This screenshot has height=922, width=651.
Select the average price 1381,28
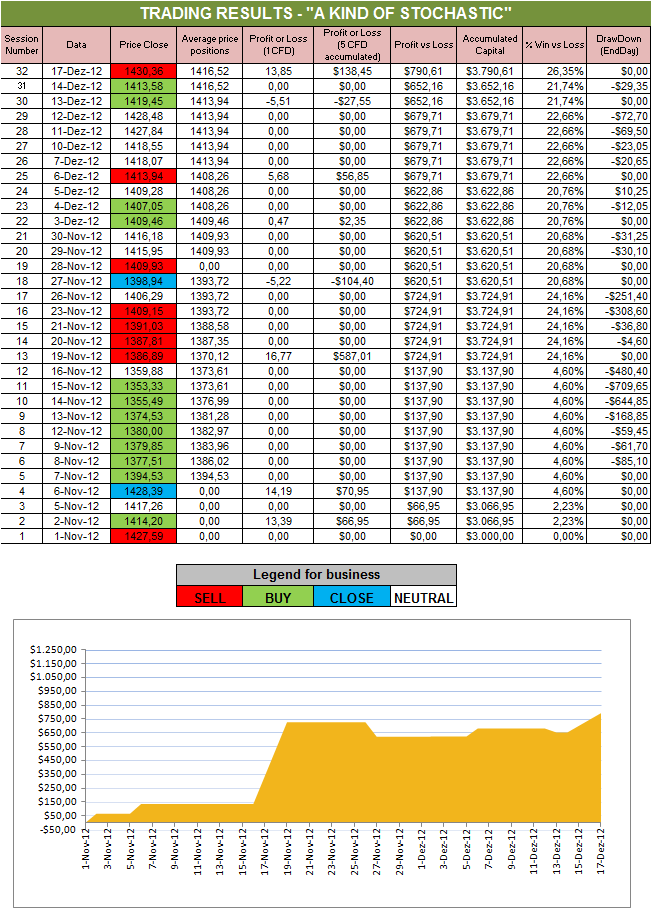click(x=209, y=416)
